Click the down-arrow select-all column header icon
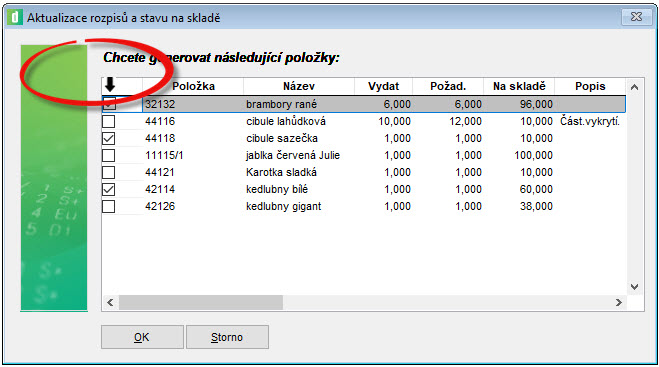The width and height of the screenshot is (659, 367). coord(110,85)
